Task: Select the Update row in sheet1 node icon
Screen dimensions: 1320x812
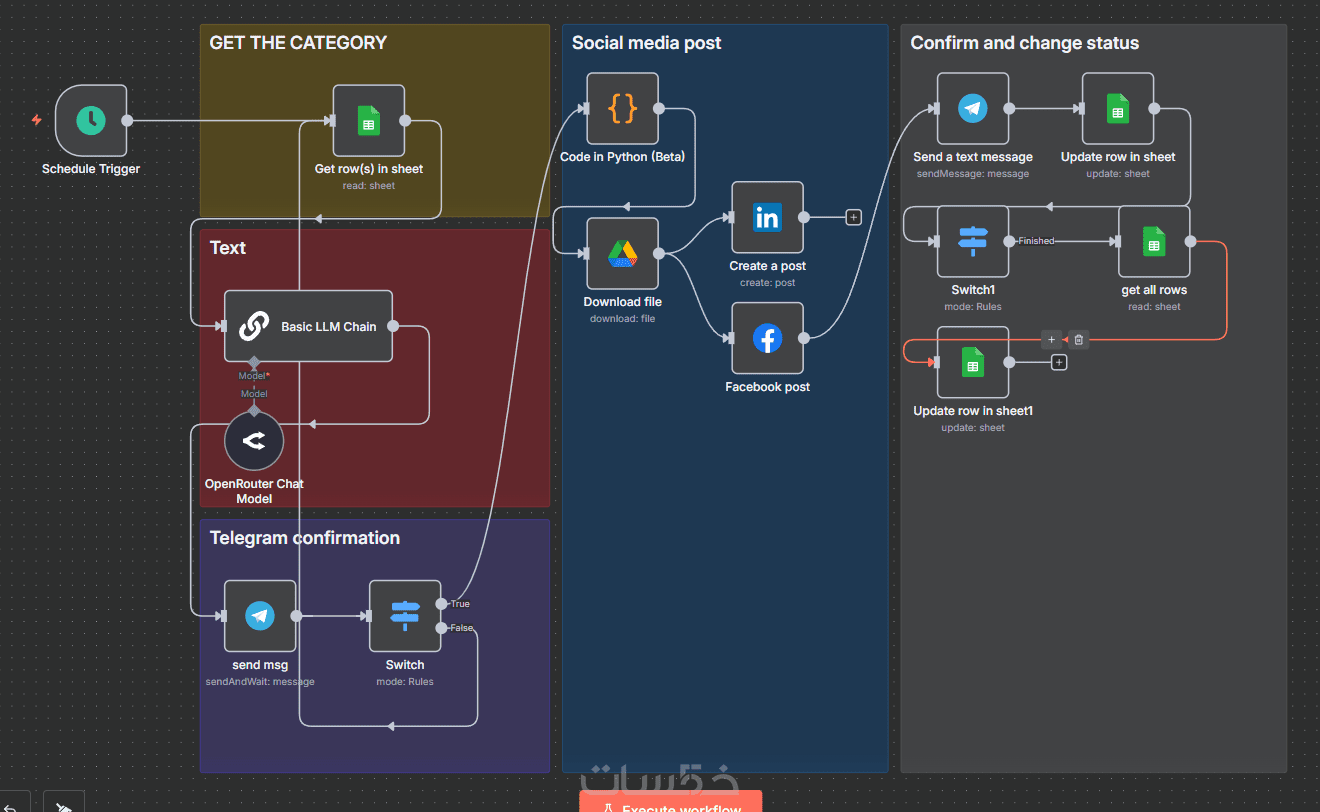Action: tap(973, 362)
